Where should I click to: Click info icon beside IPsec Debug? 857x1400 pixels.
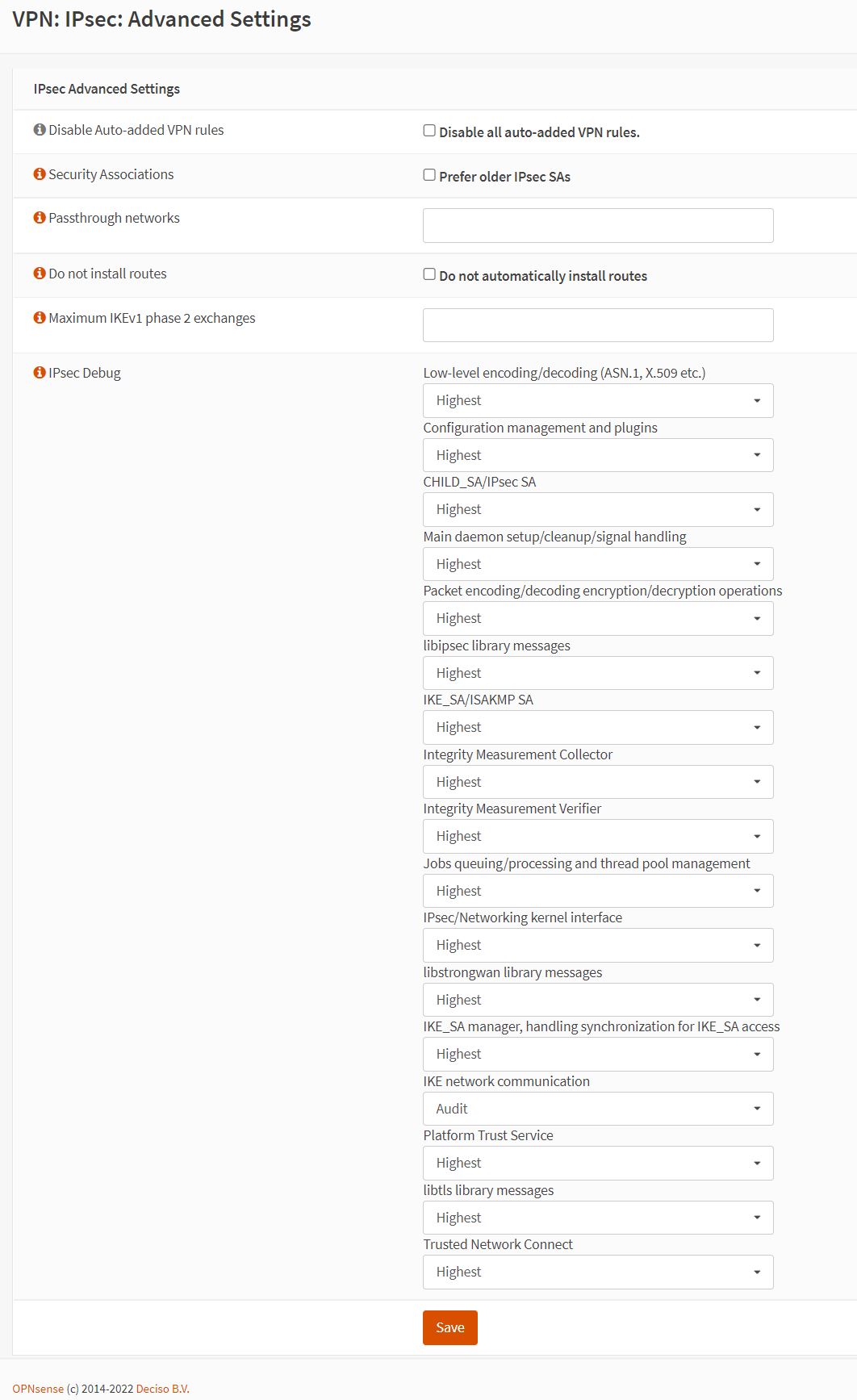click(x=40, y=373)
